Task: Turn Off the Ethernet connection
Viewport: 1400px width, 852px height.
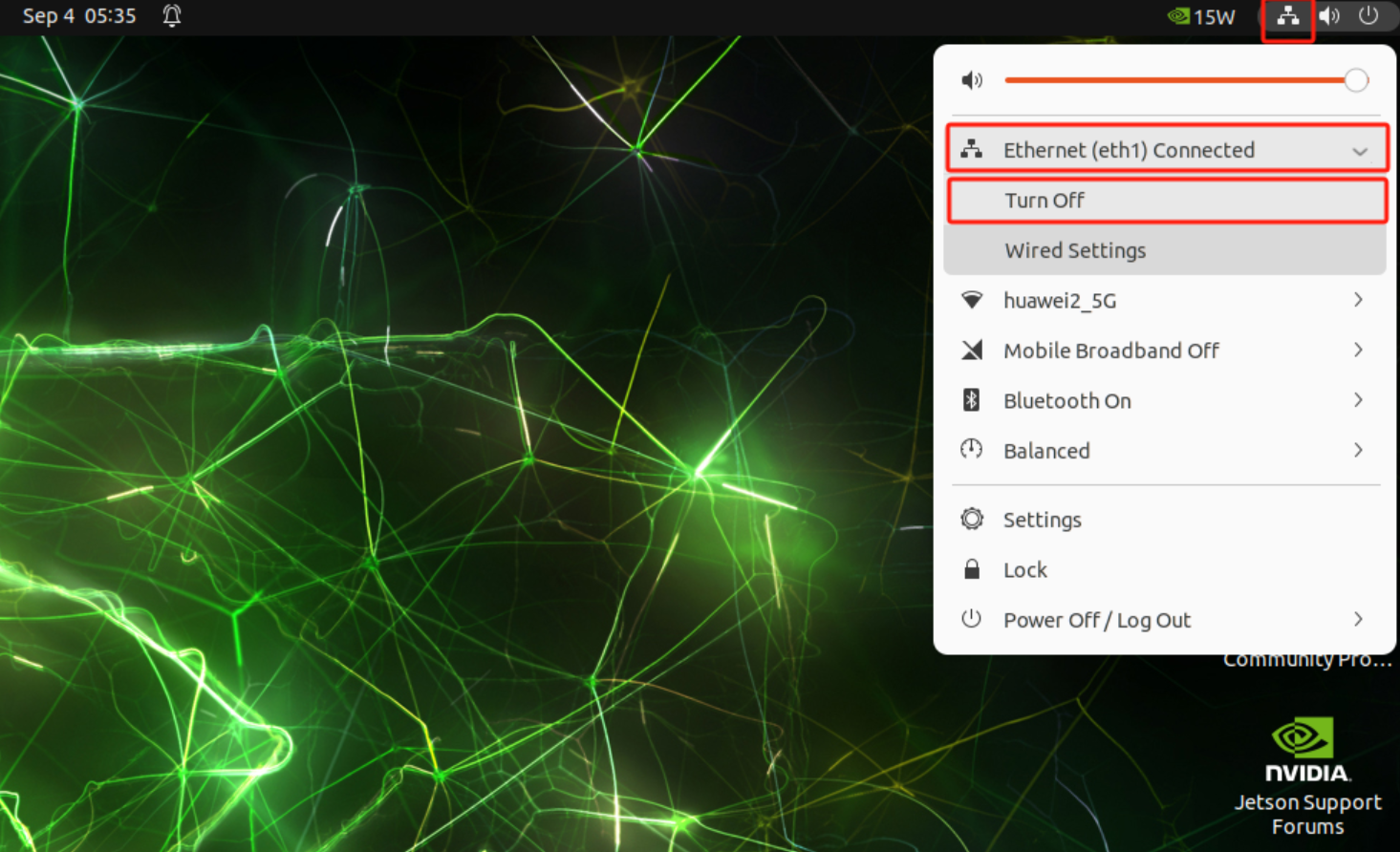Action: (x=1045, y=201)
